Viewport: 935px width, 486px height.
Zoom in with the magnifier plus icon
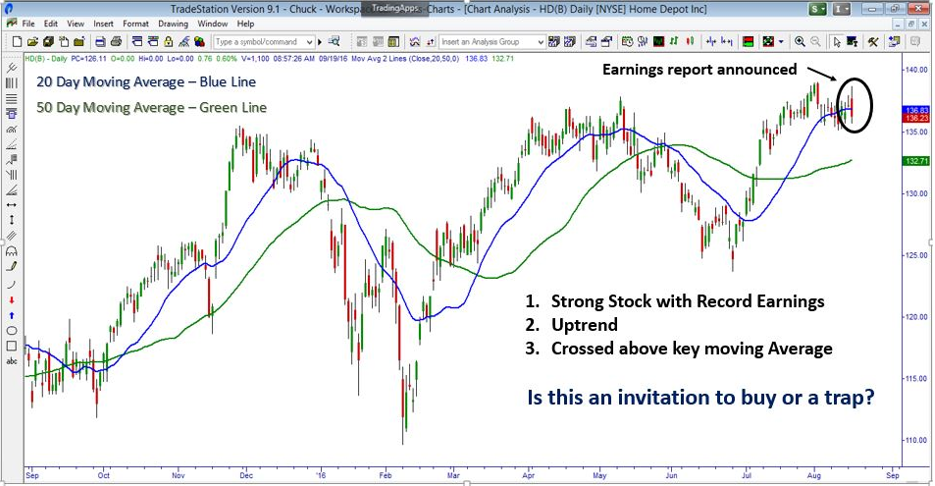(800, 42)
